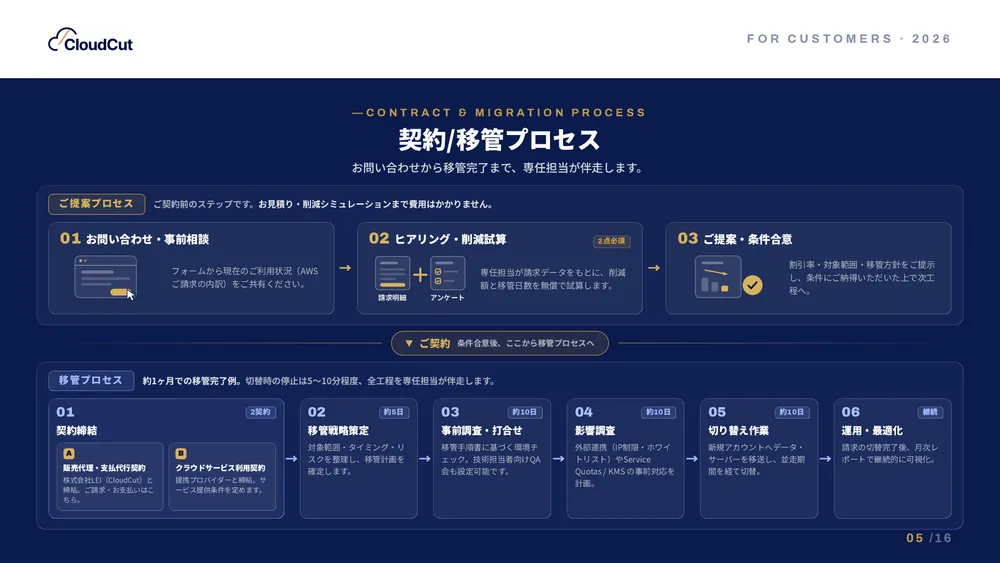Image resolution: width=1000 pixels, height=563 pixels.
Task: Click the 運用・最適化 step title
Action: 872,431
